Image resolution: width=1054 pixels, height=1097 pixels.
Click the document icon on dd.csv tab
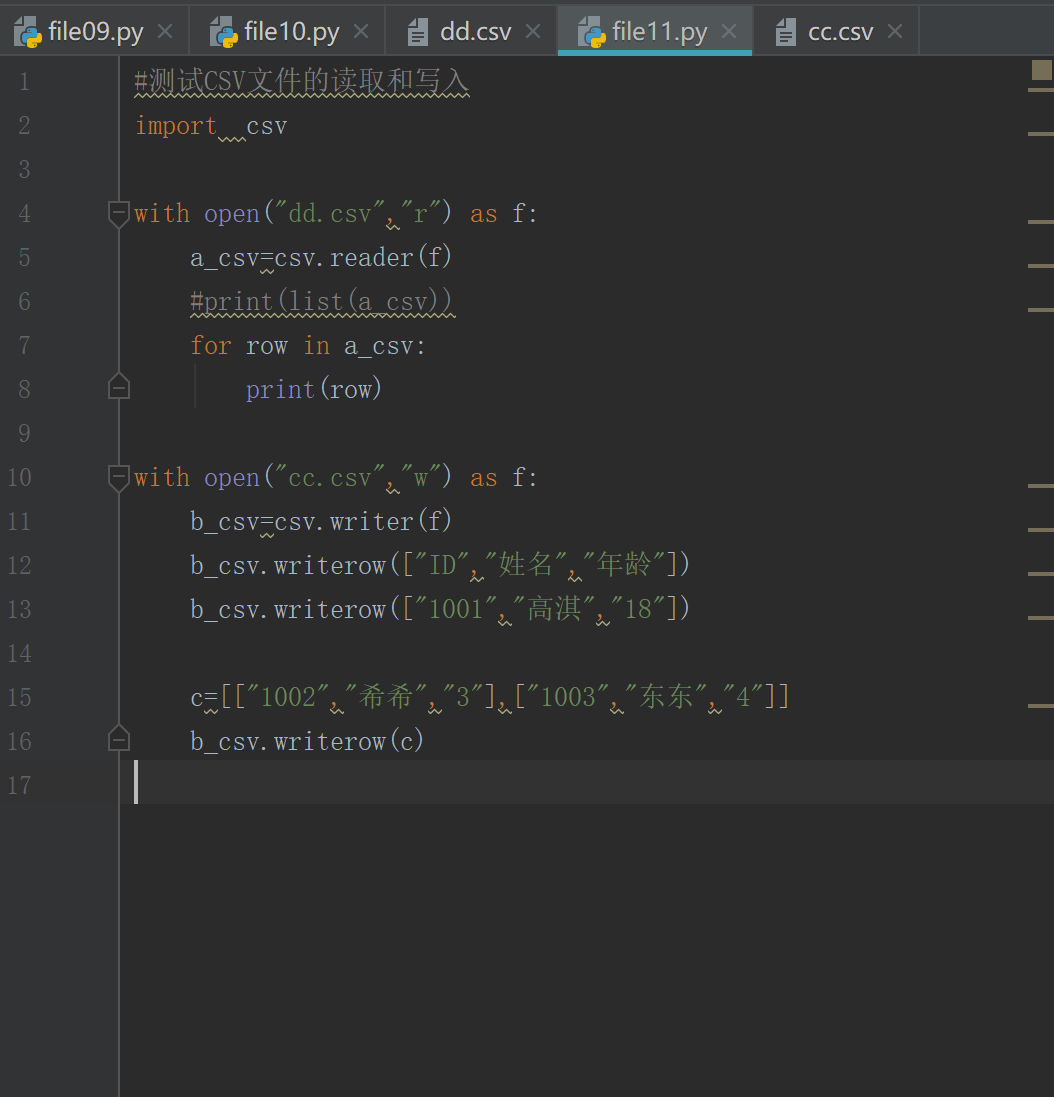[x=418, y=32]
